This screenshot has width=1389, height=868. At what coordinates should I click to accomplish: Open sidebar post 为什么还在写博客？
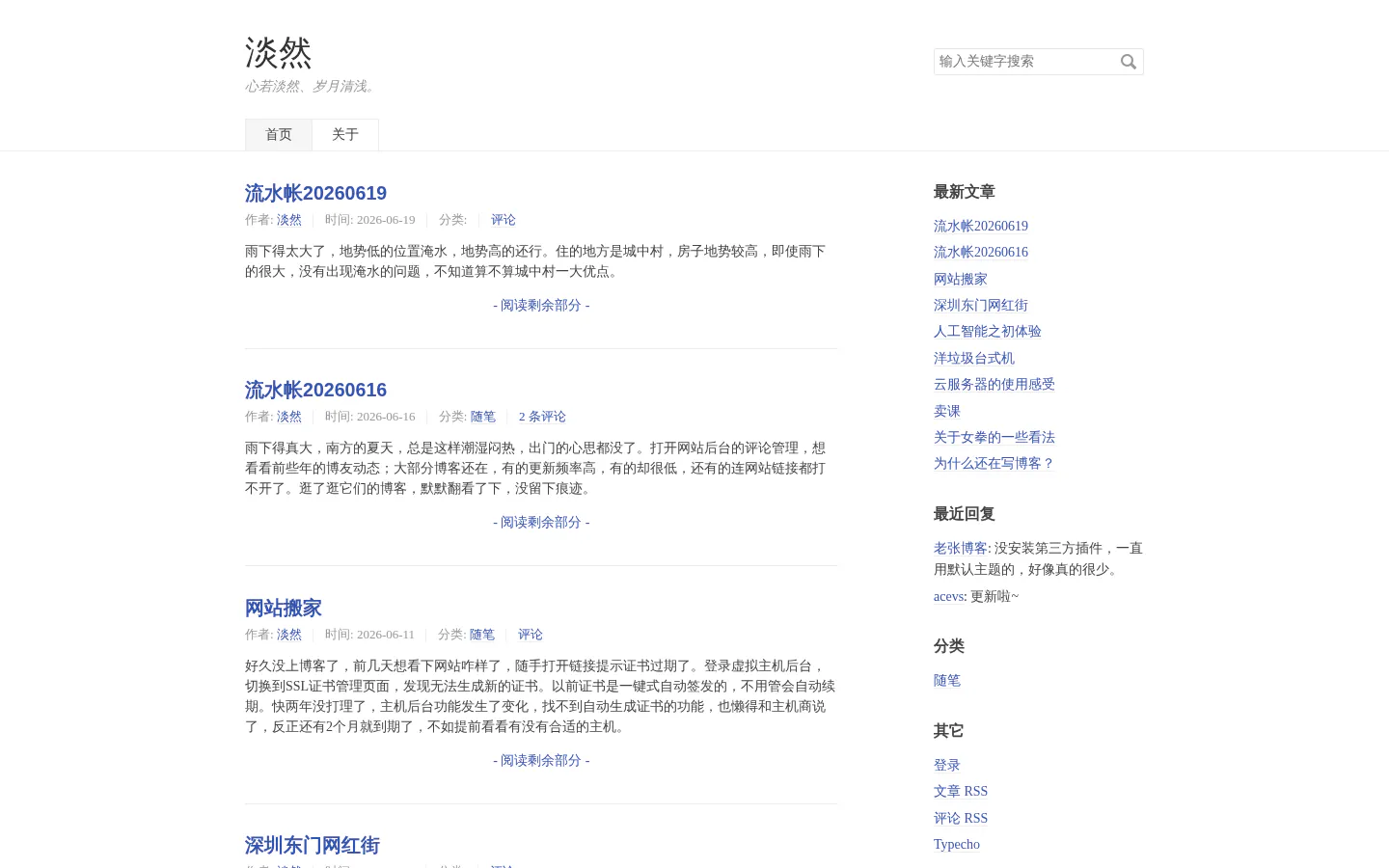994,464
